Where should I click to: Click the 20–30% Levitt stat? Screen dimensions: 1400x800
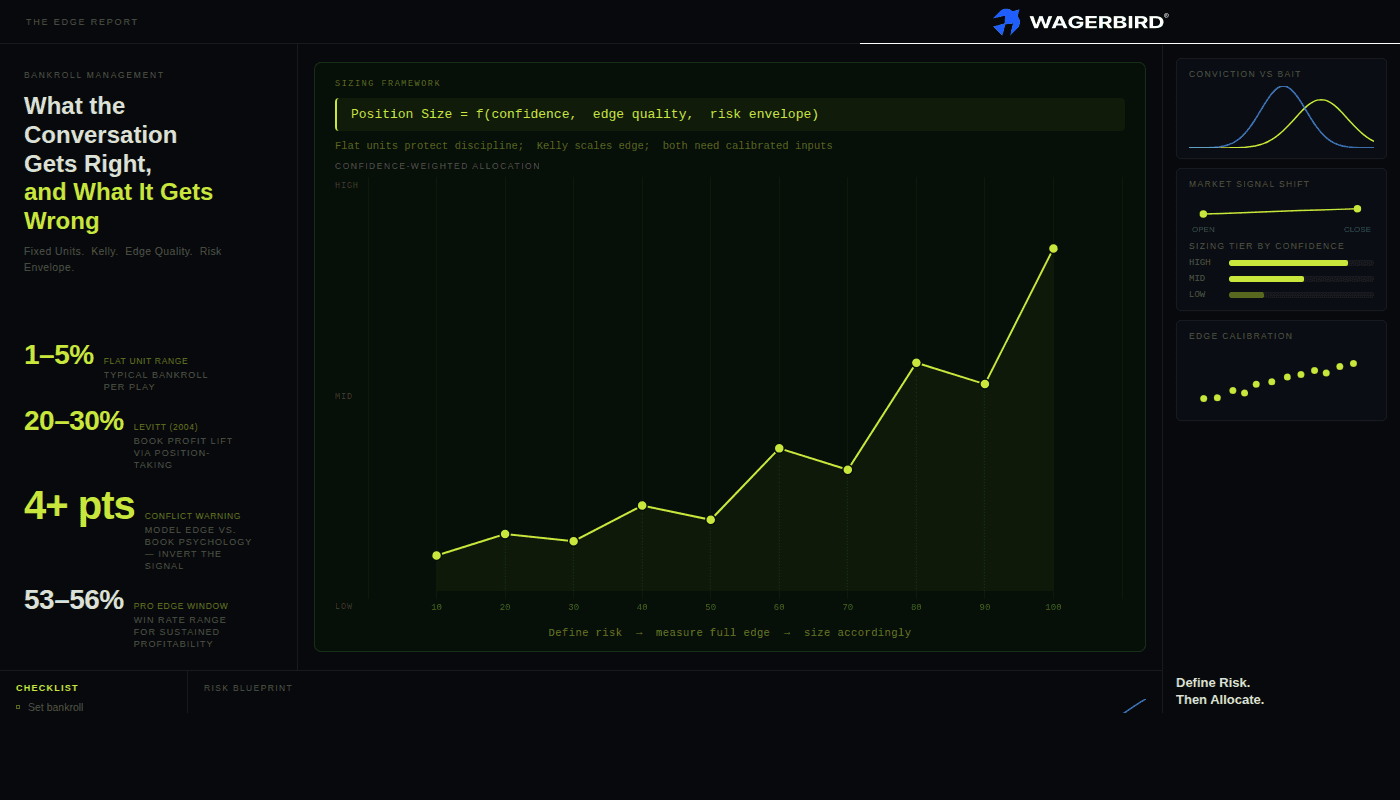click(x=74, y=421)
